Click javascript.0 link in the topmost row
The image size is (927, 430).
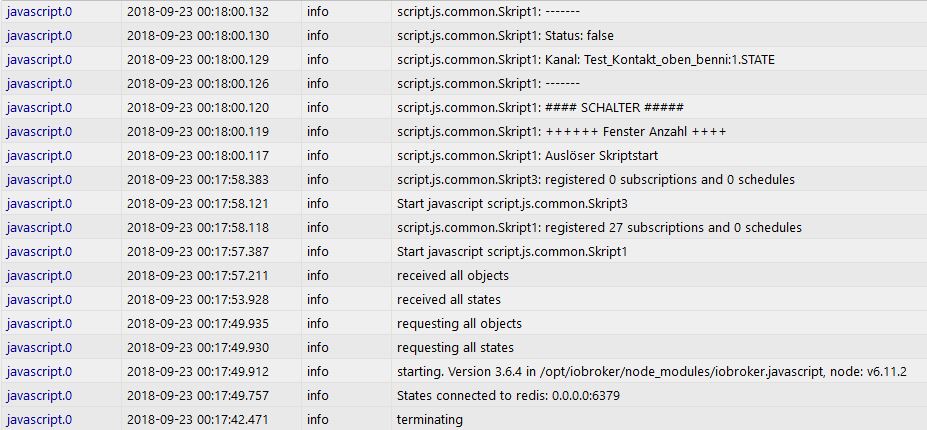[40, 12]
